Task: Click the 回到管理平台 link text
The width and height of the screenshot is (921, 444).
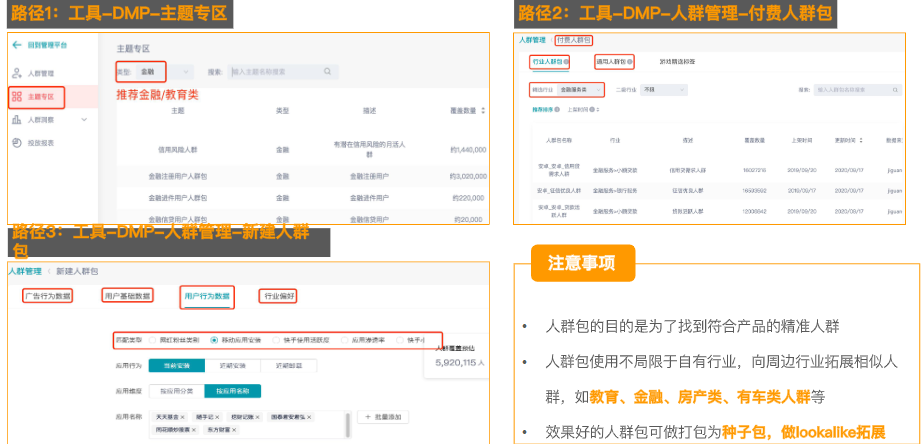Action: pos(48,45)
